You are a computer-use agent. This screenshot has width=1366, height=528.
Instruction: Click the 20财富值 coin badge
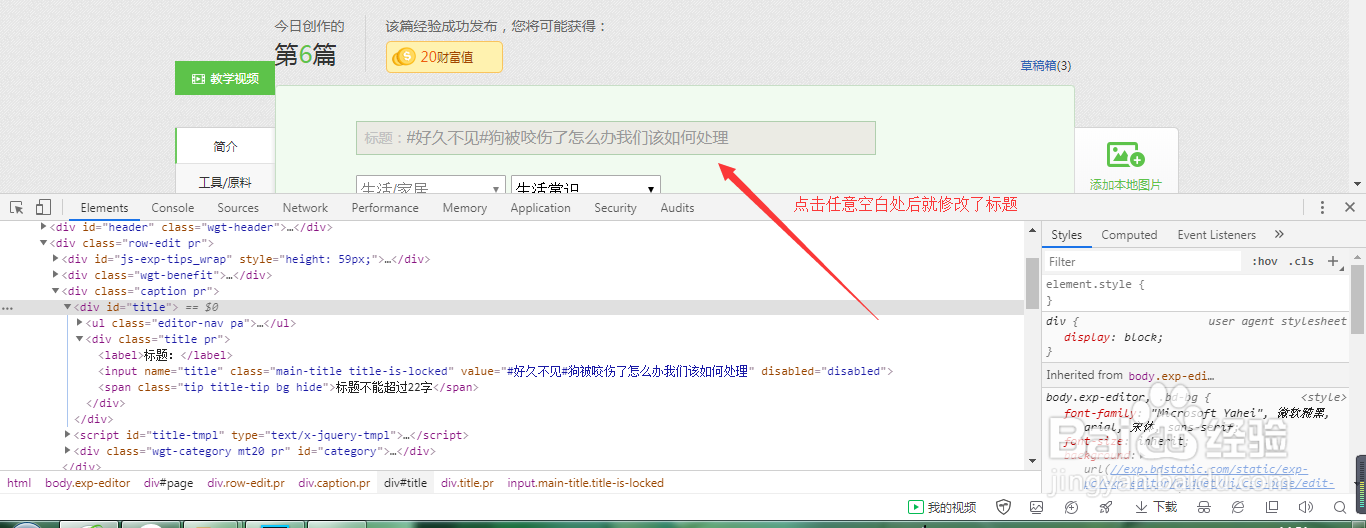click(444, 57)
